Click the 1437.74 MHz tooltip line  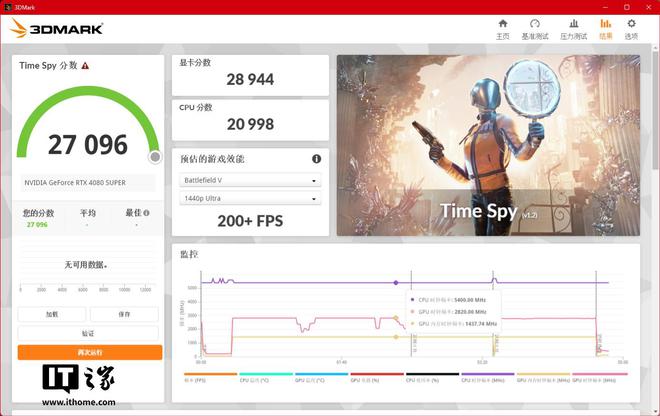pos(454,324)
